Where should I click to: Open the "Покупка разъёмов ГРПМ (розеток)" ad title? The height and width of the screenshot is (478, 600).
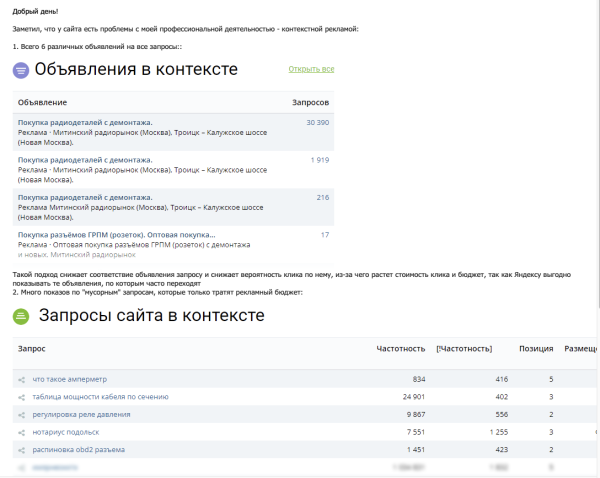(117, 235)
